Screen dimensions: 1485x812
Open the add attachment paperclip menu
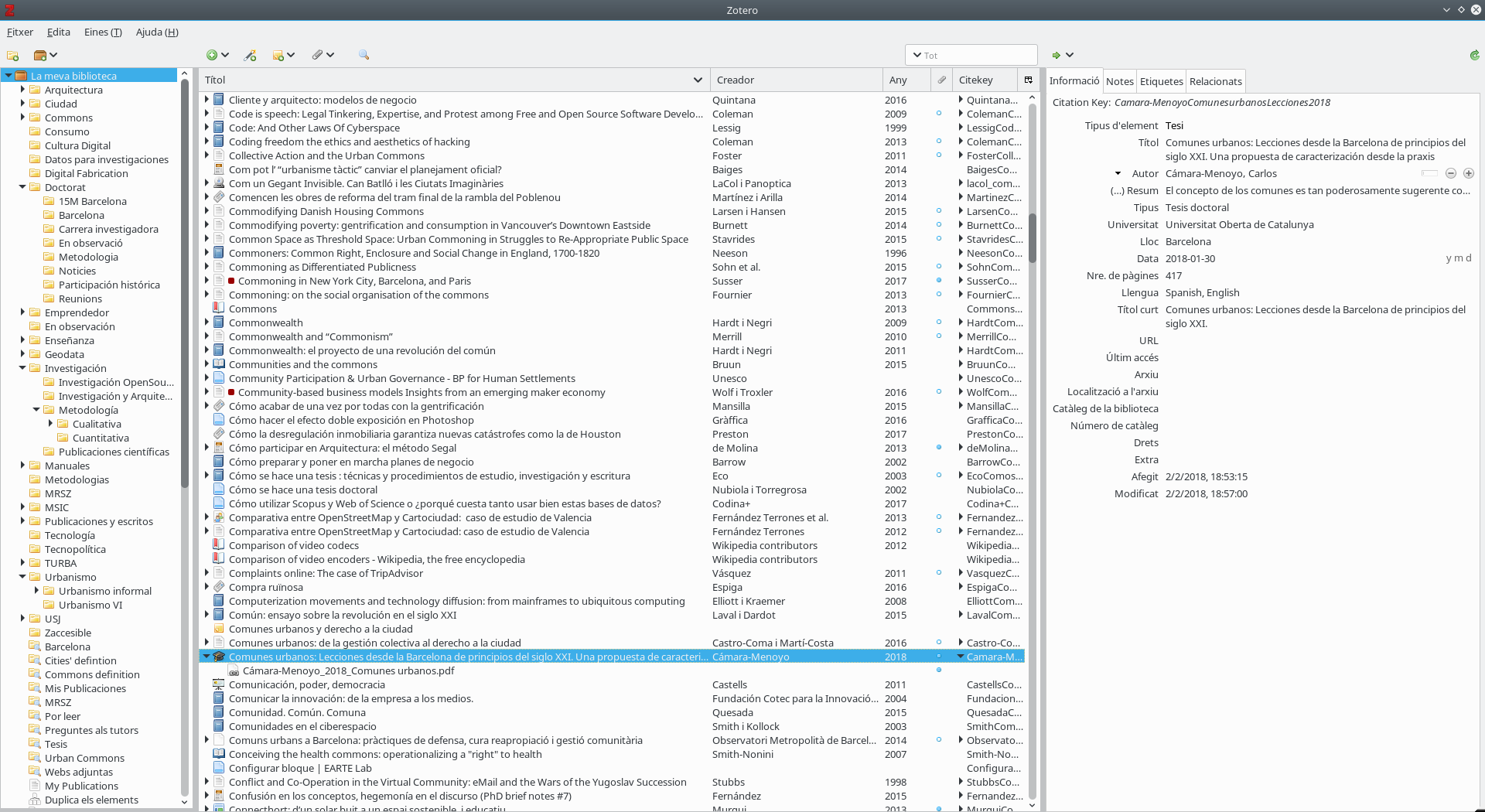[323, 55]
